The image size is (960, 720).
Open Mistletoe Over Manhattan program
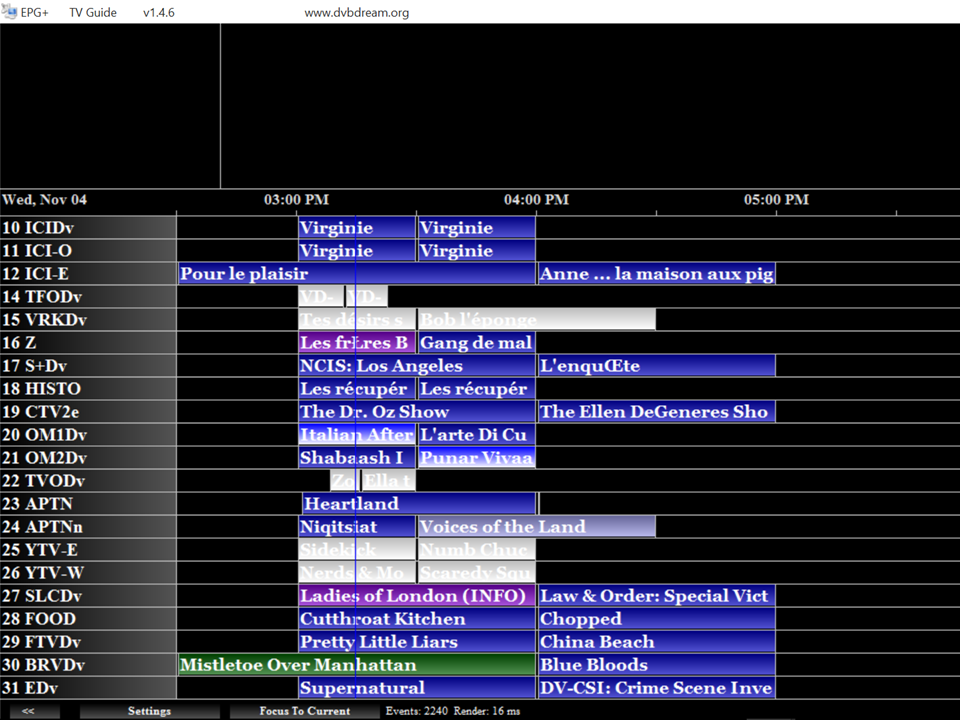coord(357,665)
